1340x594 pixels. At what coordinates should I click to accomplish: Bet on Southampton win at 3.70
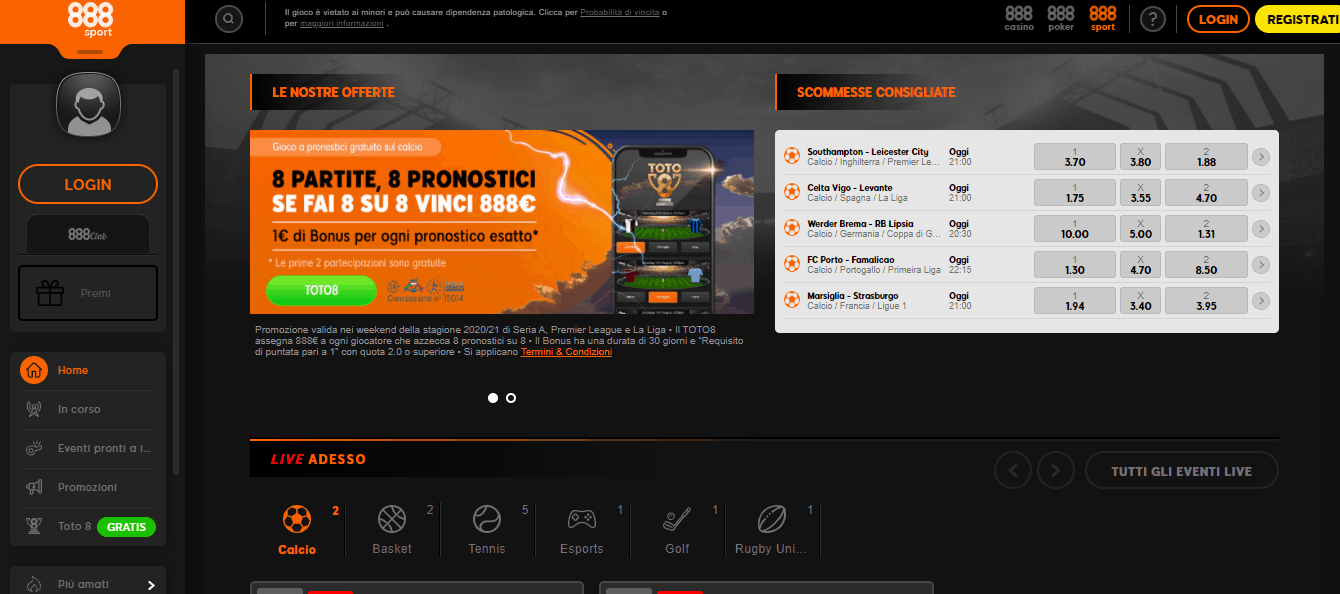[1075, 157]
